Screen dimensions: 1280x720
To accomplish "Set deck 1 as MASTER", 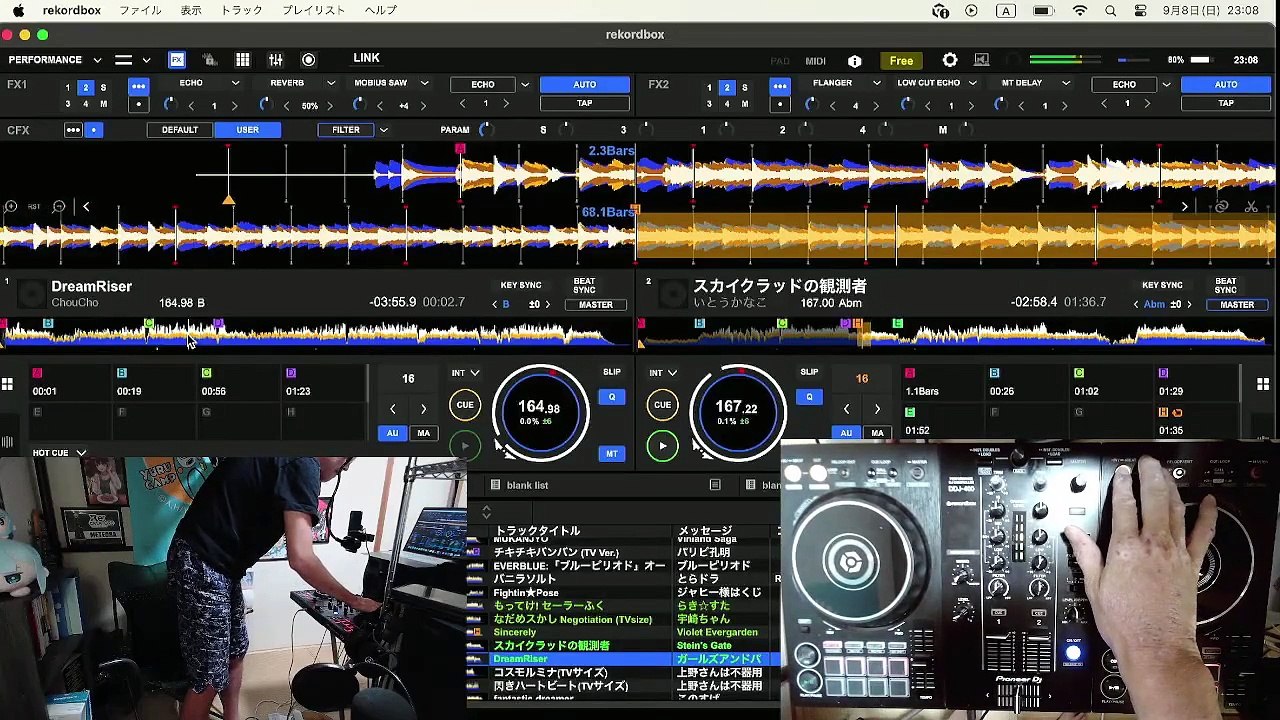I will pyautogui.click(x=596, y=305).
